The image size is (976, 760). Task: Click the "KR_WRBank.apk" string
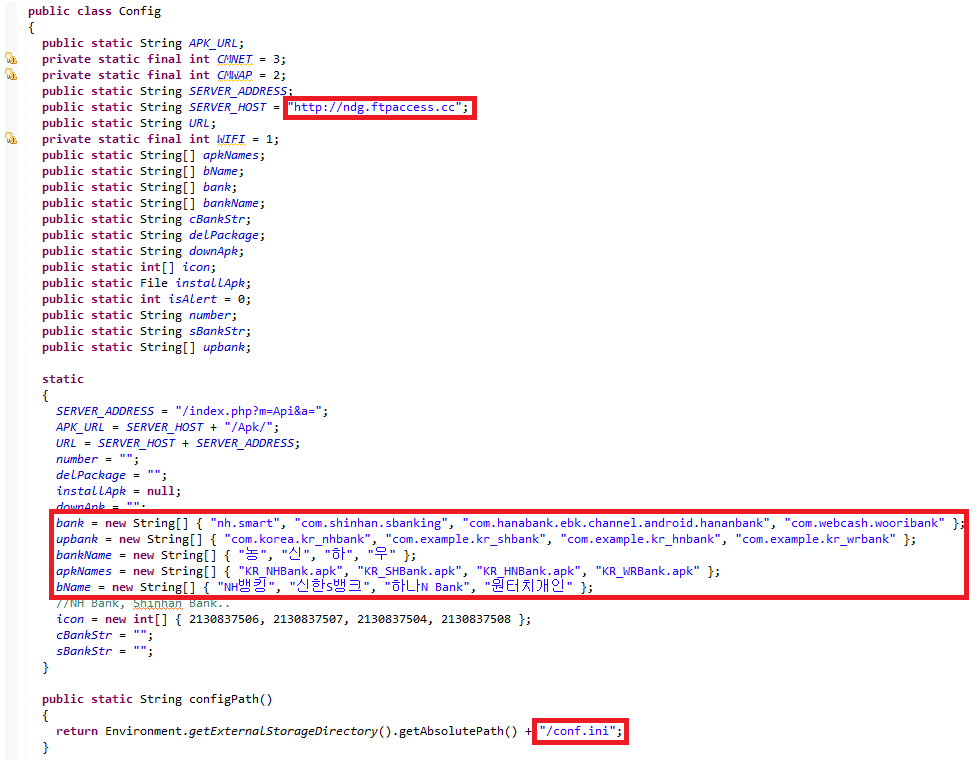(x=647, y=571)
